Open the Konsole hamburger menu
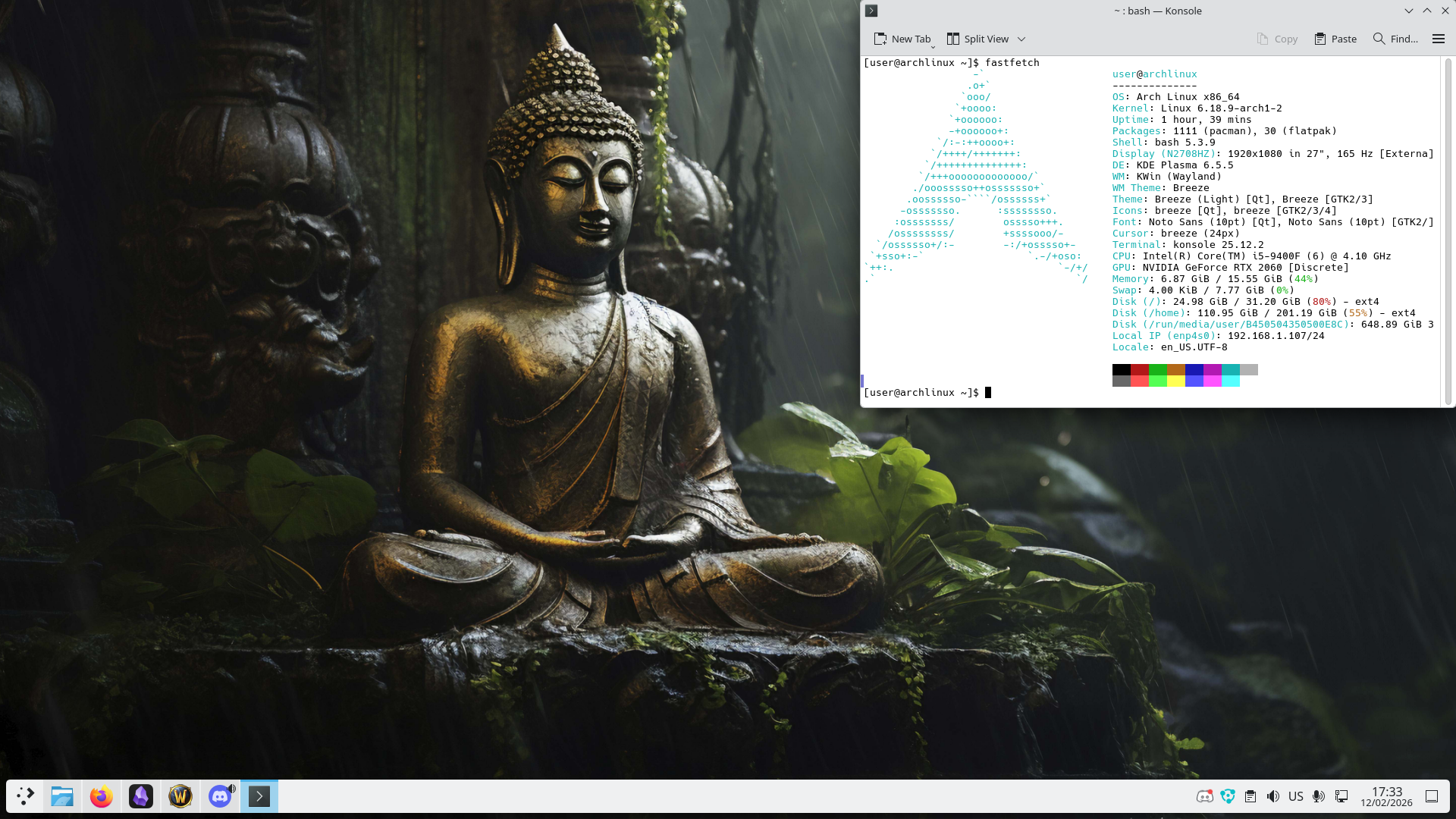Screen dimensions: 1456x819 [1438, 39]
